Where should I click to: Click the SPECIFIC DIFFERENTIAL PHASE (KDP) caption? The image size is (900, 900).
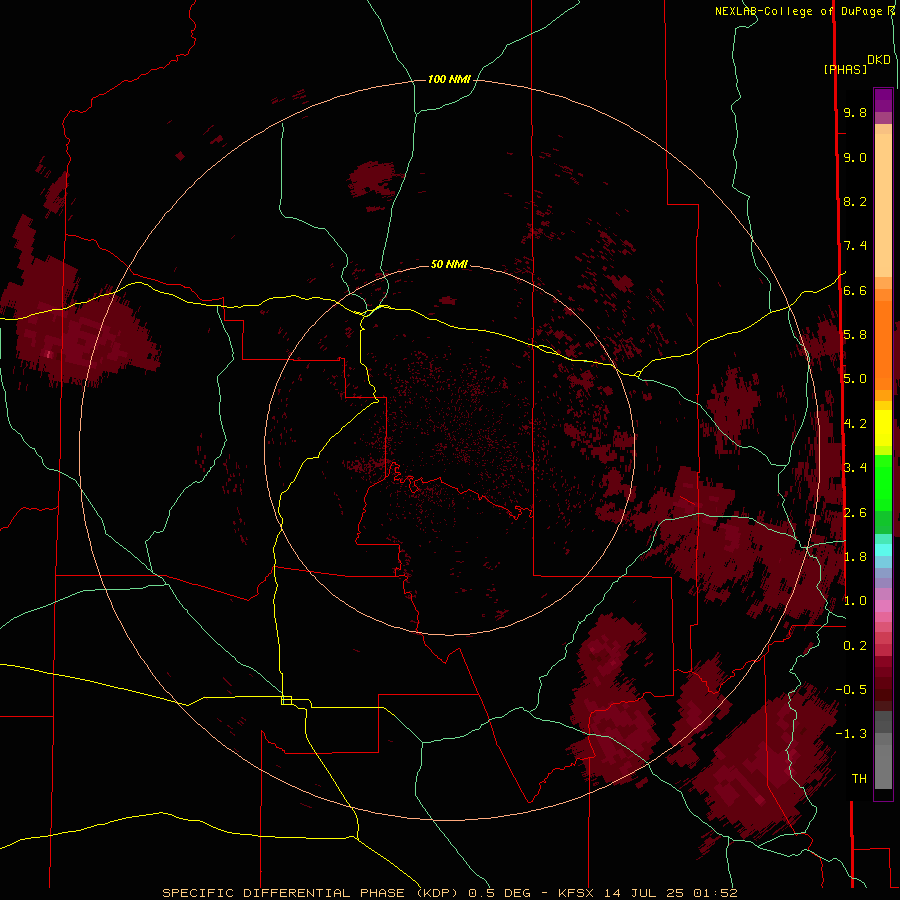pyautogui.click(x=309, y=893)
